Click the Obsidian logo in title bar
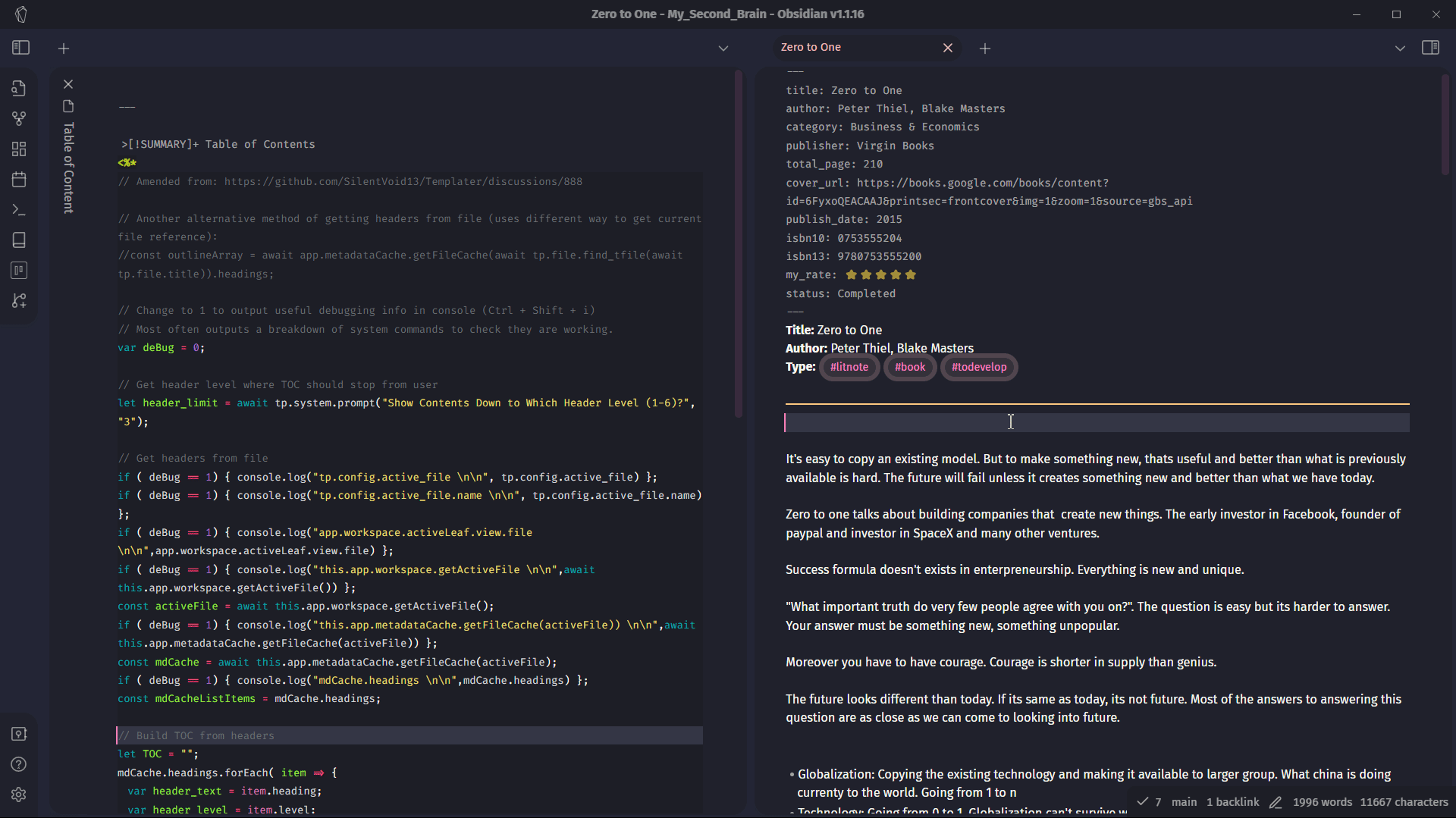 pos(21,14)
